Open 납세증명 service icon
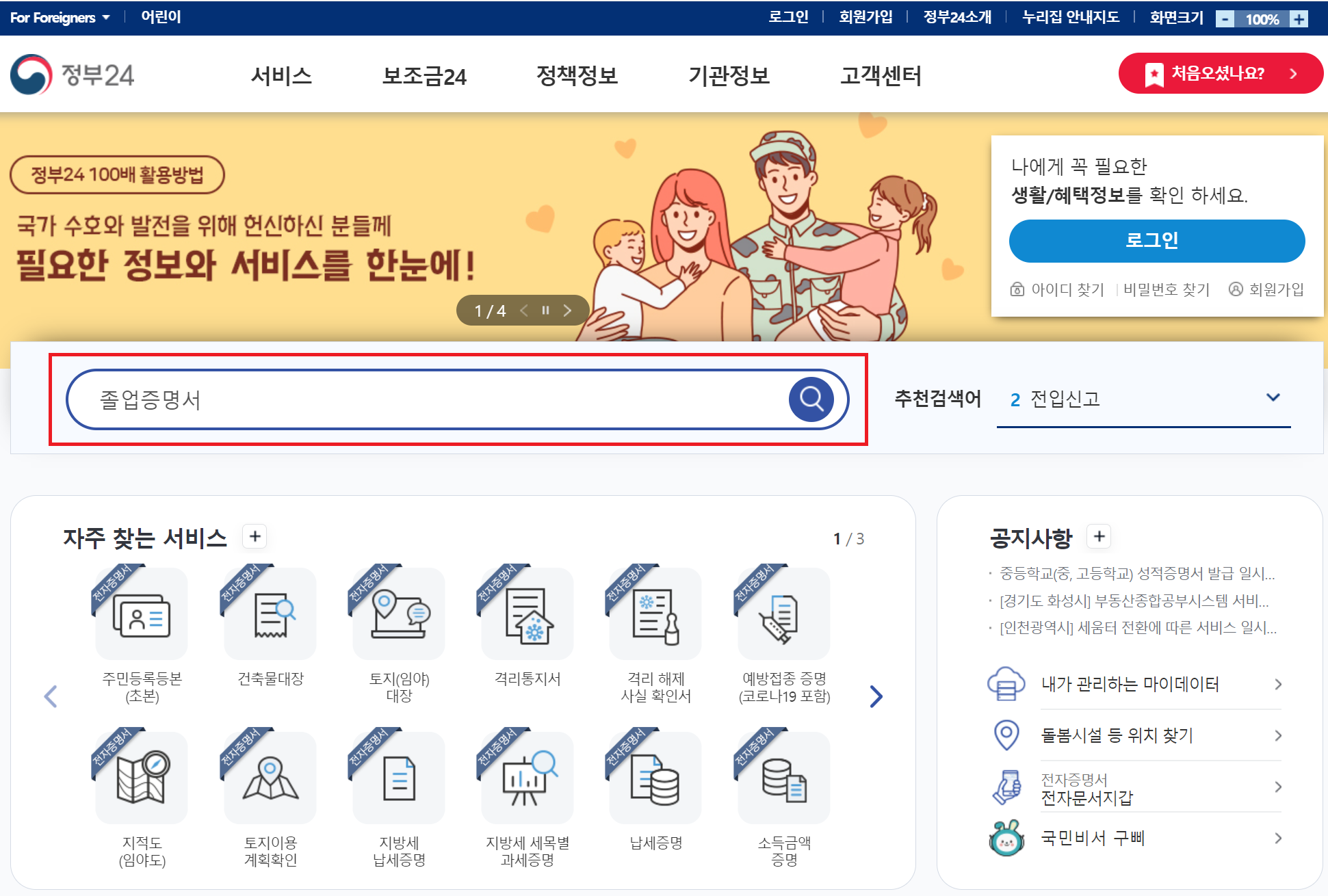The image size is (1328, 896). tap(655, 778)
